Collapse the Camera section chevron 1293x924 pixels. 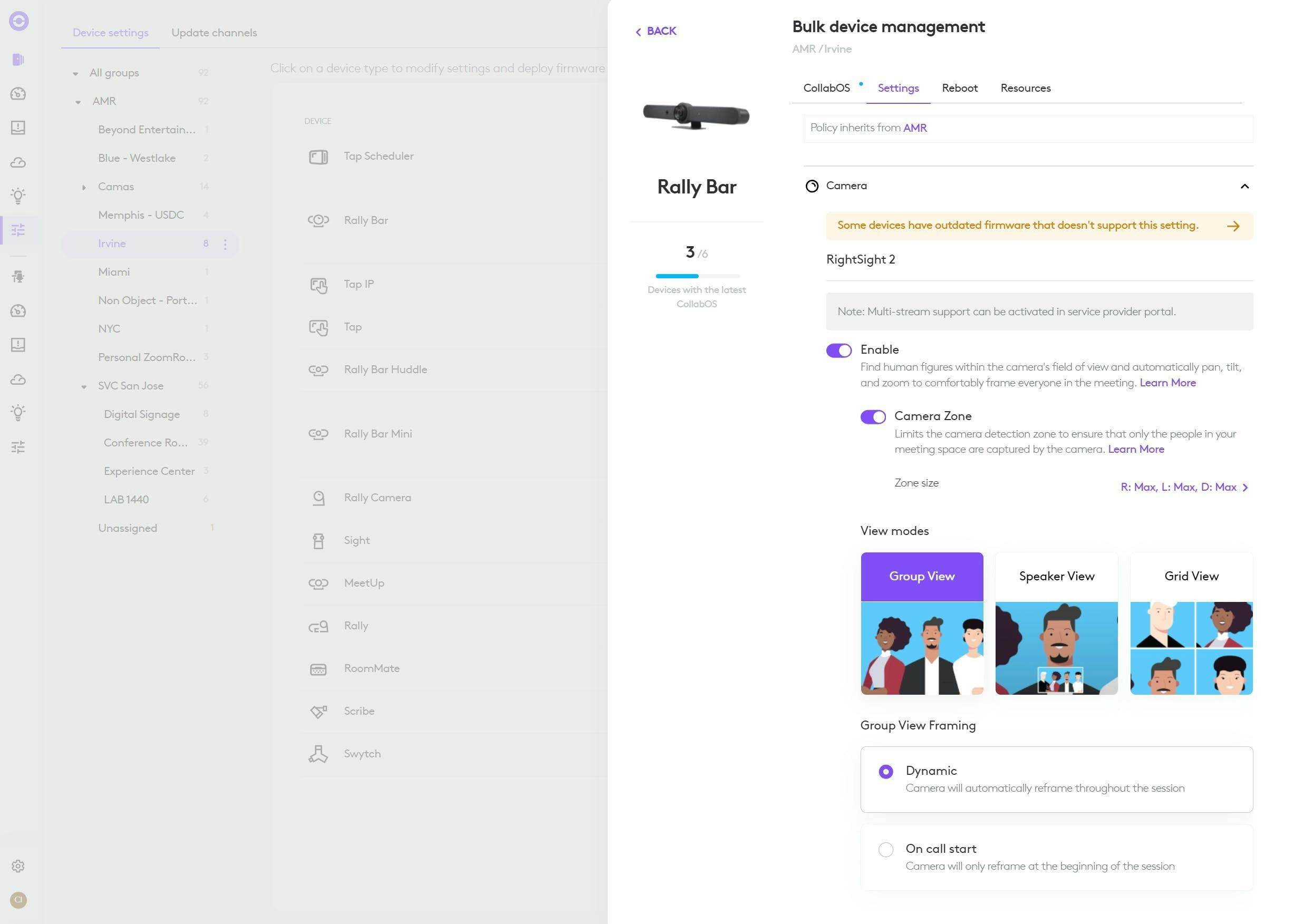[1244, 186]
